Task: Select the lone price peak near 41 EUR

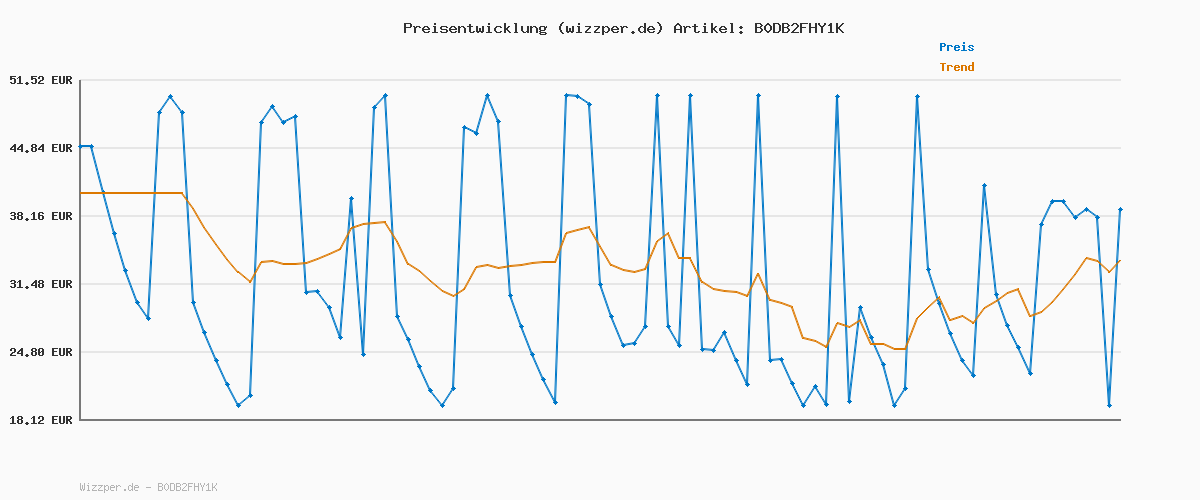Action: tap(984, 186)
